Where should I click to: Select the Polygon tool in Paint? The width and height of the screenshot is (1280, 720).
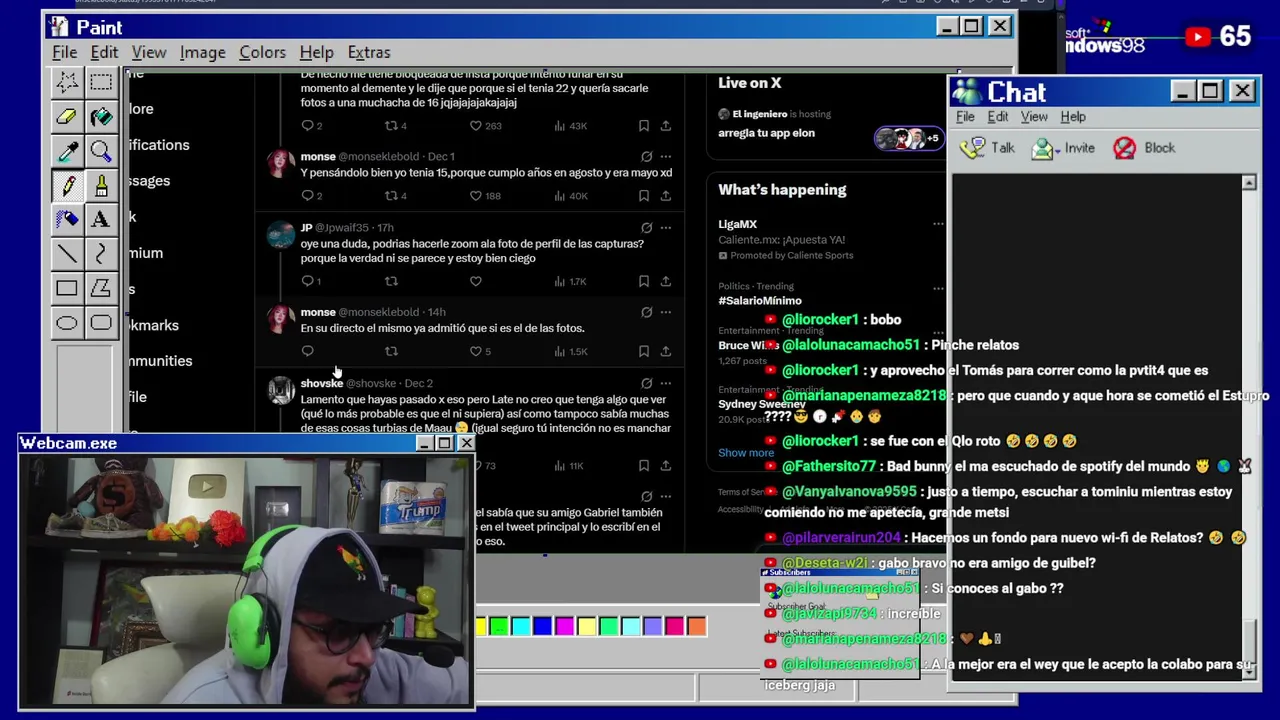coord(101,288)
